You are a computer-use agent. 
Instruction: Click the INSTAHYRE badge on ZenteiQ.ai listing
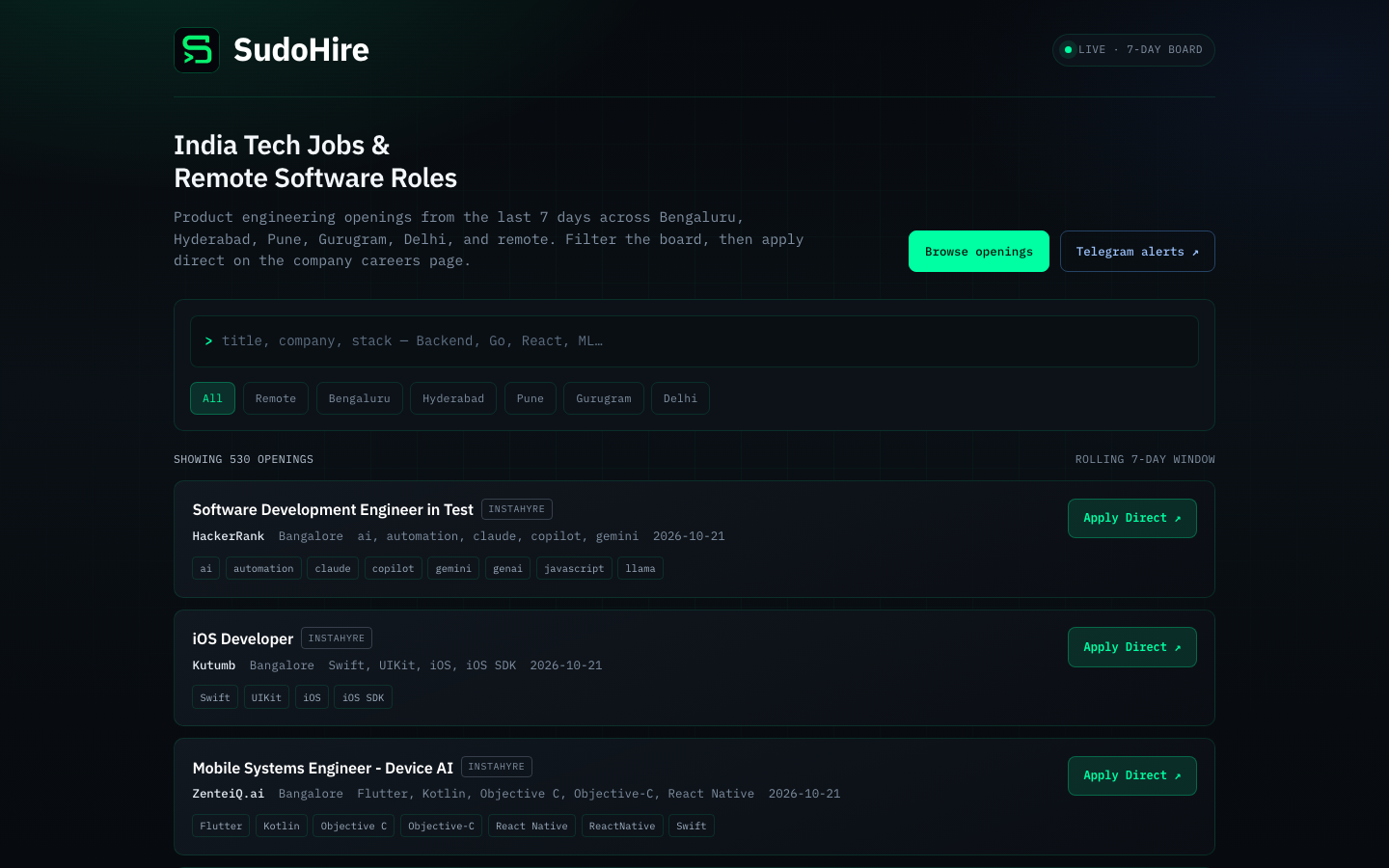tap(497, 767)
